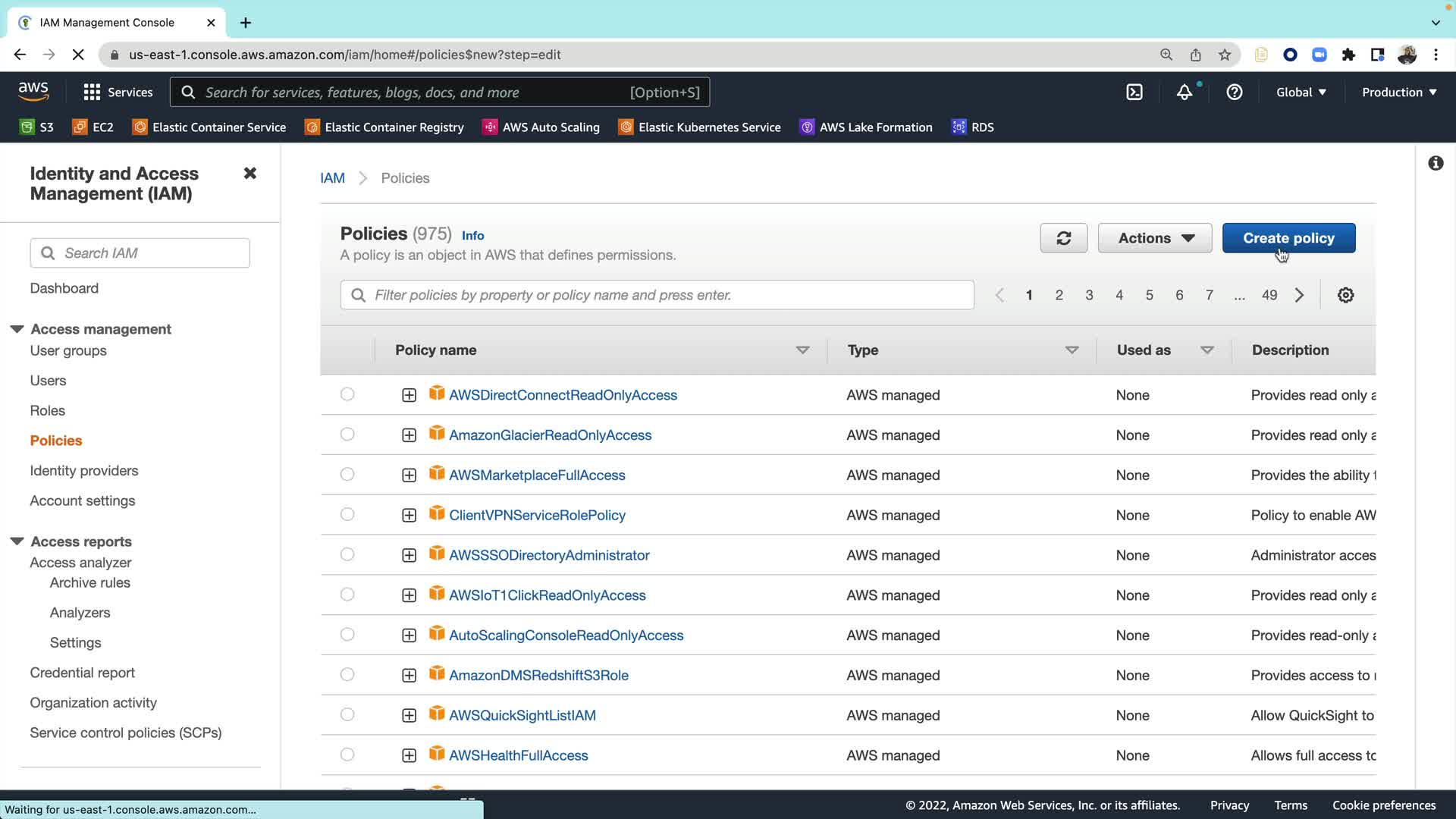Viewport: 1456px width, 819px height.
Task: Open the info panel icon at right
Action: tap(1435, 163)
